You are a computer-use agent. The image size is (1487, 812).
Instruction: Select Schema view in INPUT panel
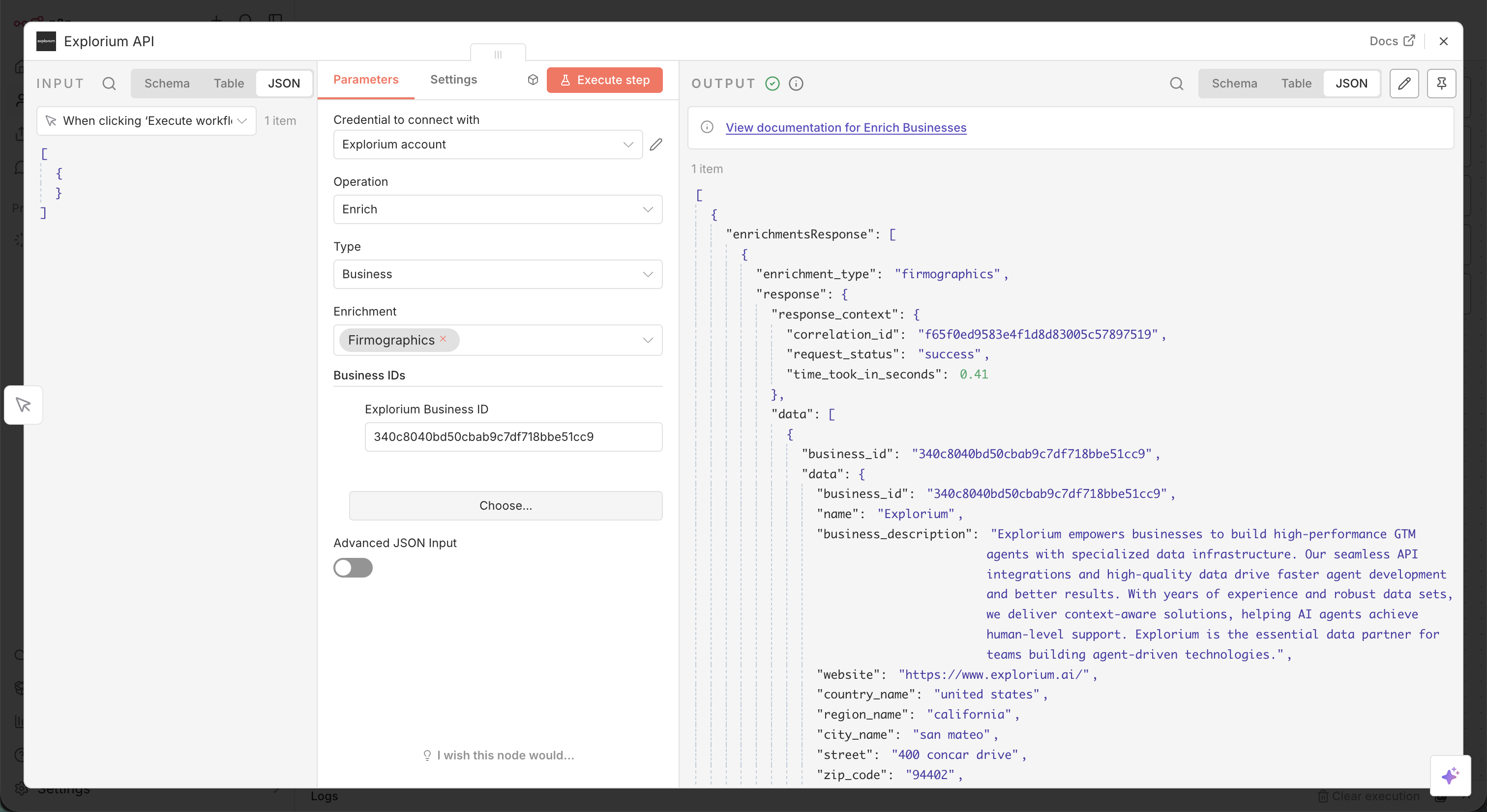click(167, 84)
